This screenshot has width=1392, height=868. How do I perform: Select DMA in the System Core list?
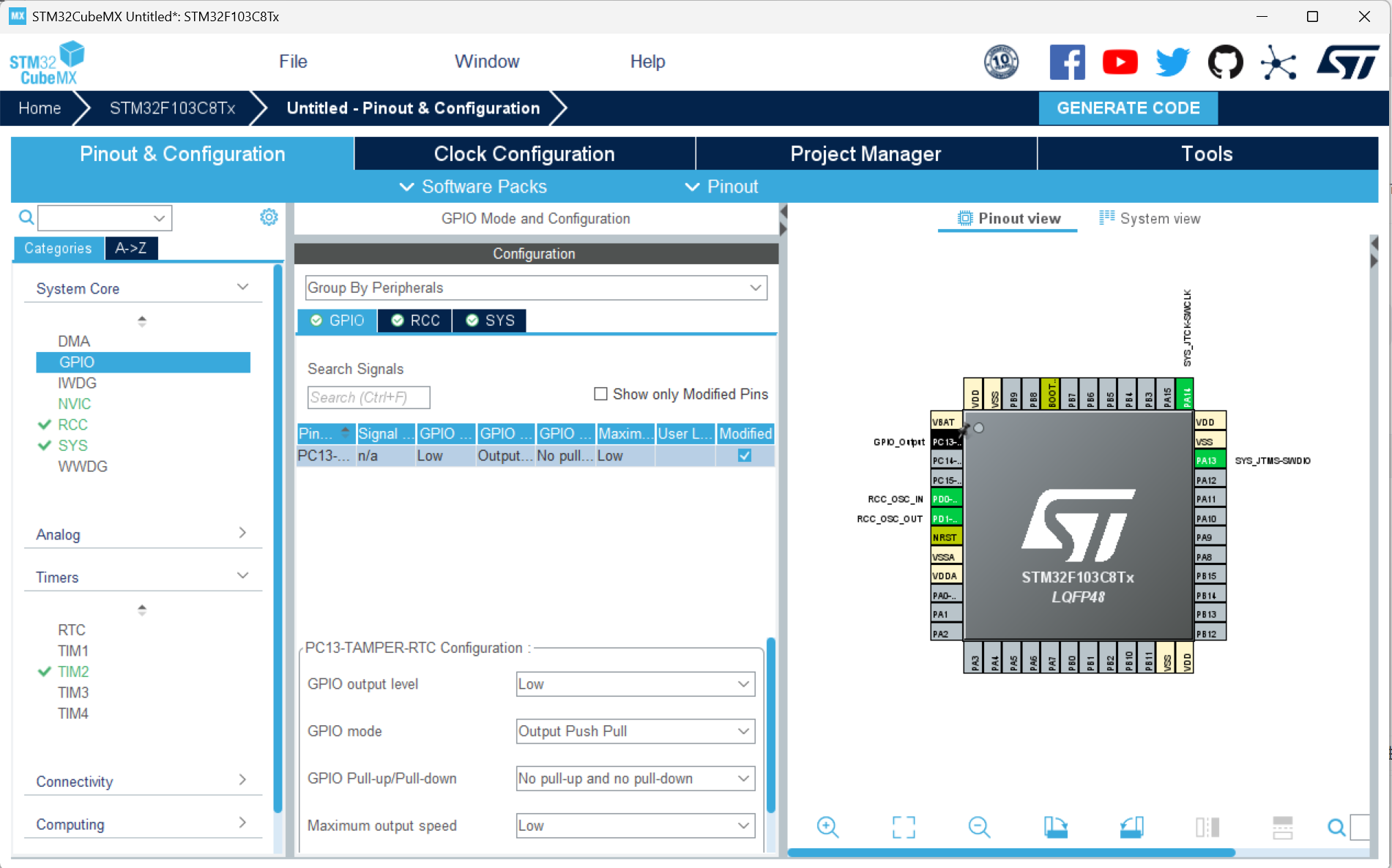(74, 341)
